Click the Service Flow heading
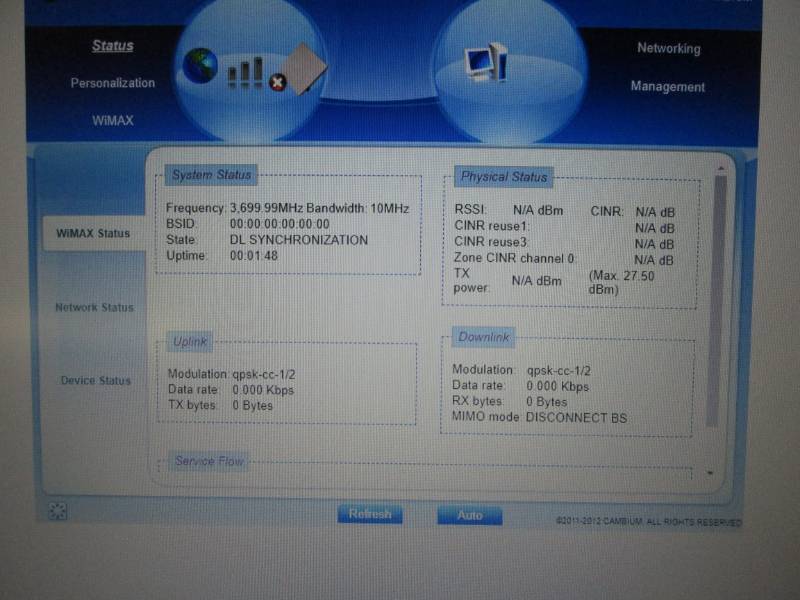This screenshot has width=800, height=600. coord(209,461)
